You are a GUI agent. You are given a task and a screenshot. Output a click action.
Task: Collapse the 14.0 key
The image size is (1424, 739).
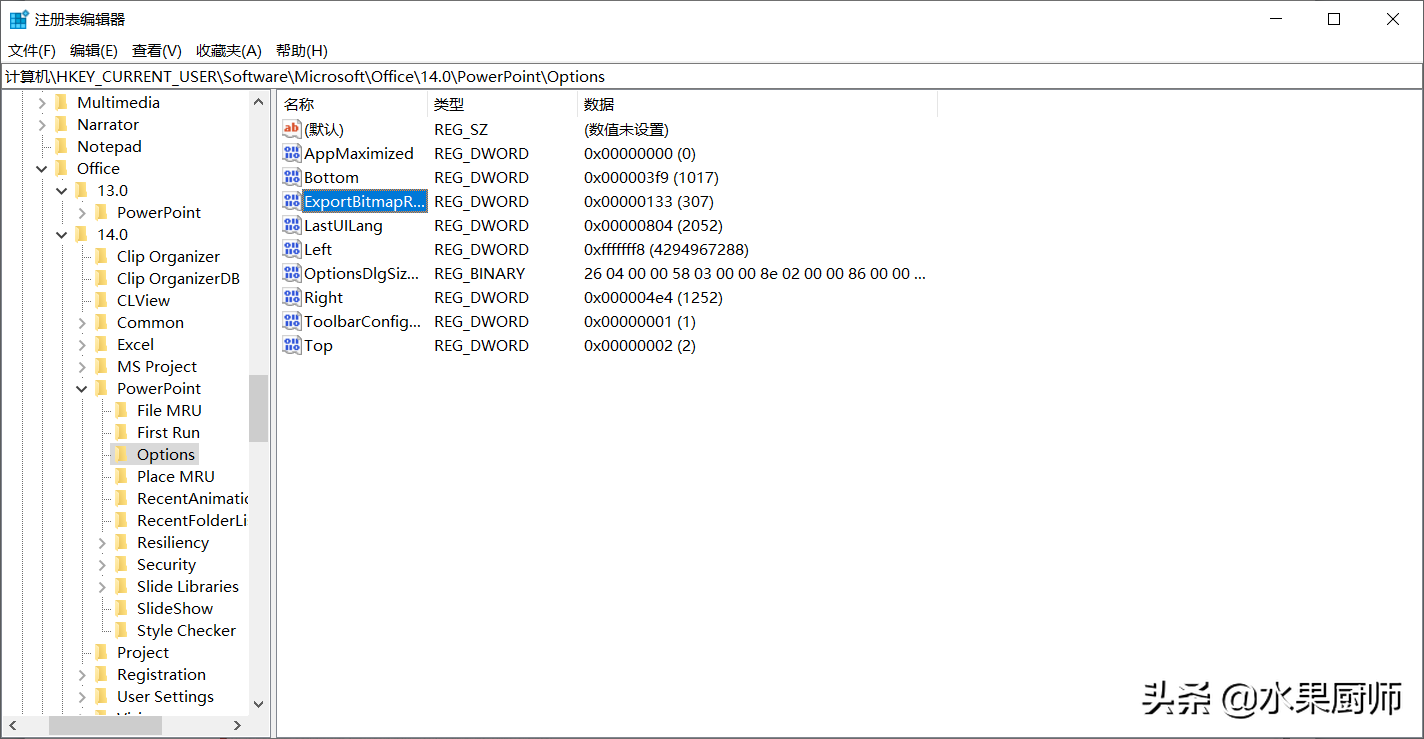tap(62, 234)
